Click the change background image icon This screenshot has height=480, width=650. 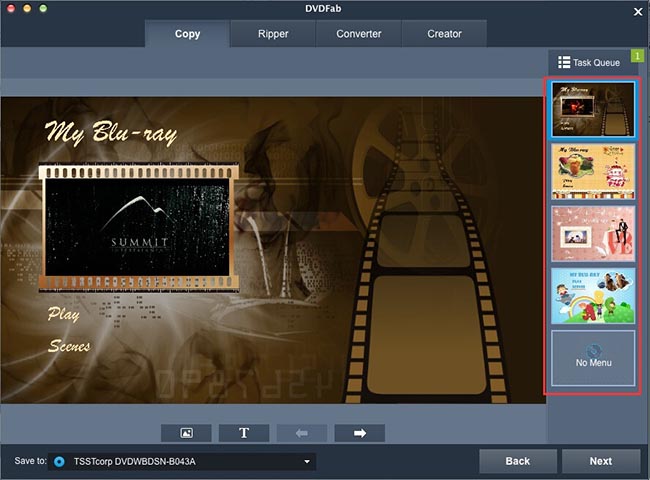point(186,433)
